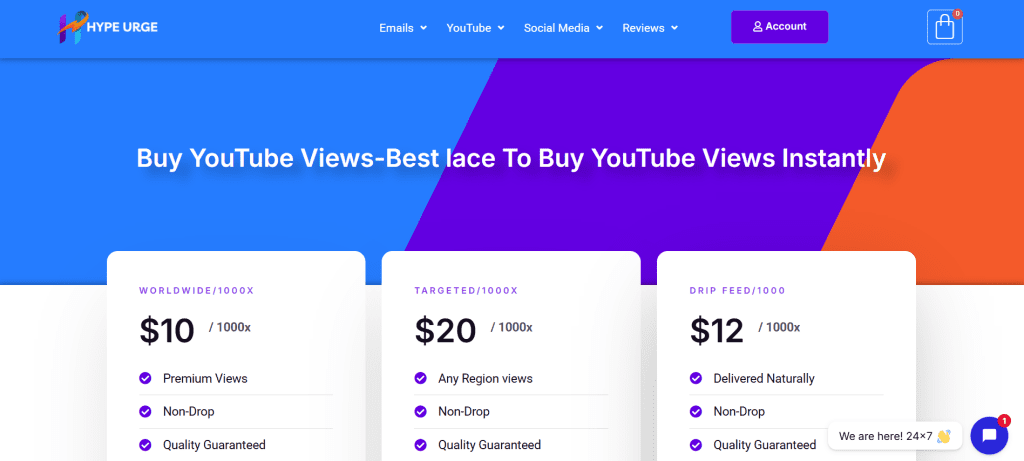Image resolution: width=1024 pixels, height=461 pixels.
Task: Open the YouTube menu
Action: [x=475, y=28]
